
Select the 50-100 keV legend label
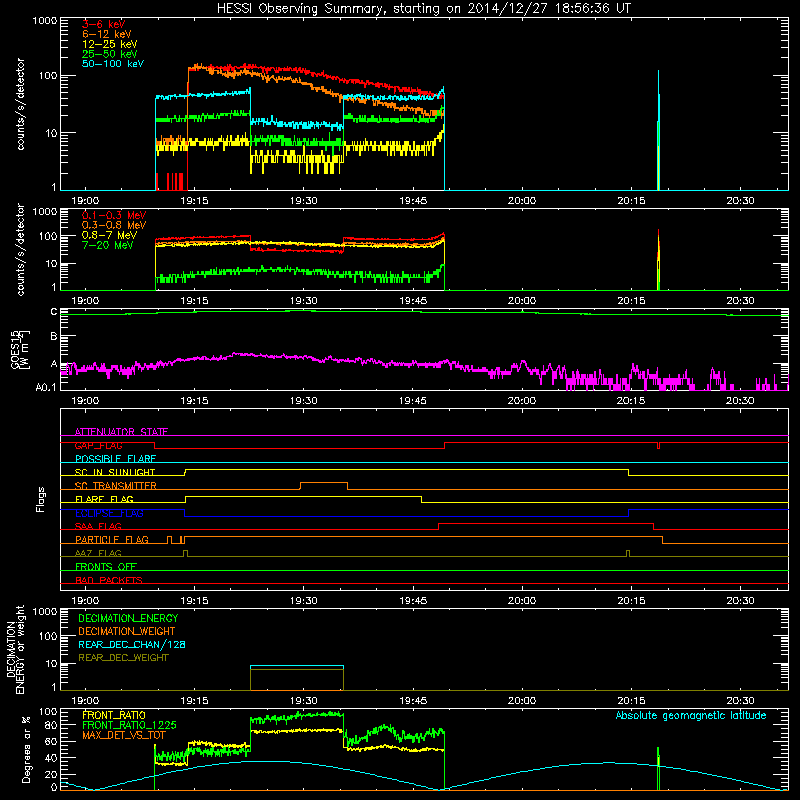(x=113, y=64)
